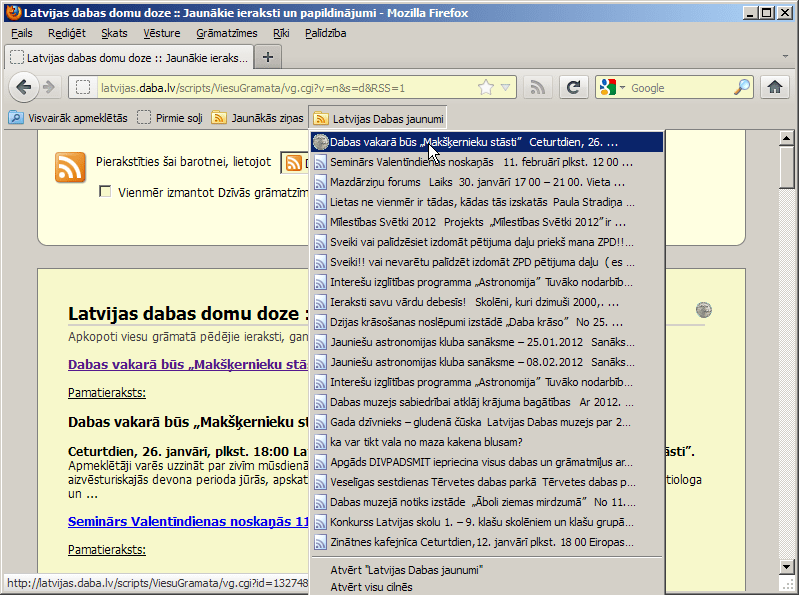Open Dabas muzejs sabiedrībai atklāj krājuma bagātības
The image size is (799, 595).
(487, 402)
